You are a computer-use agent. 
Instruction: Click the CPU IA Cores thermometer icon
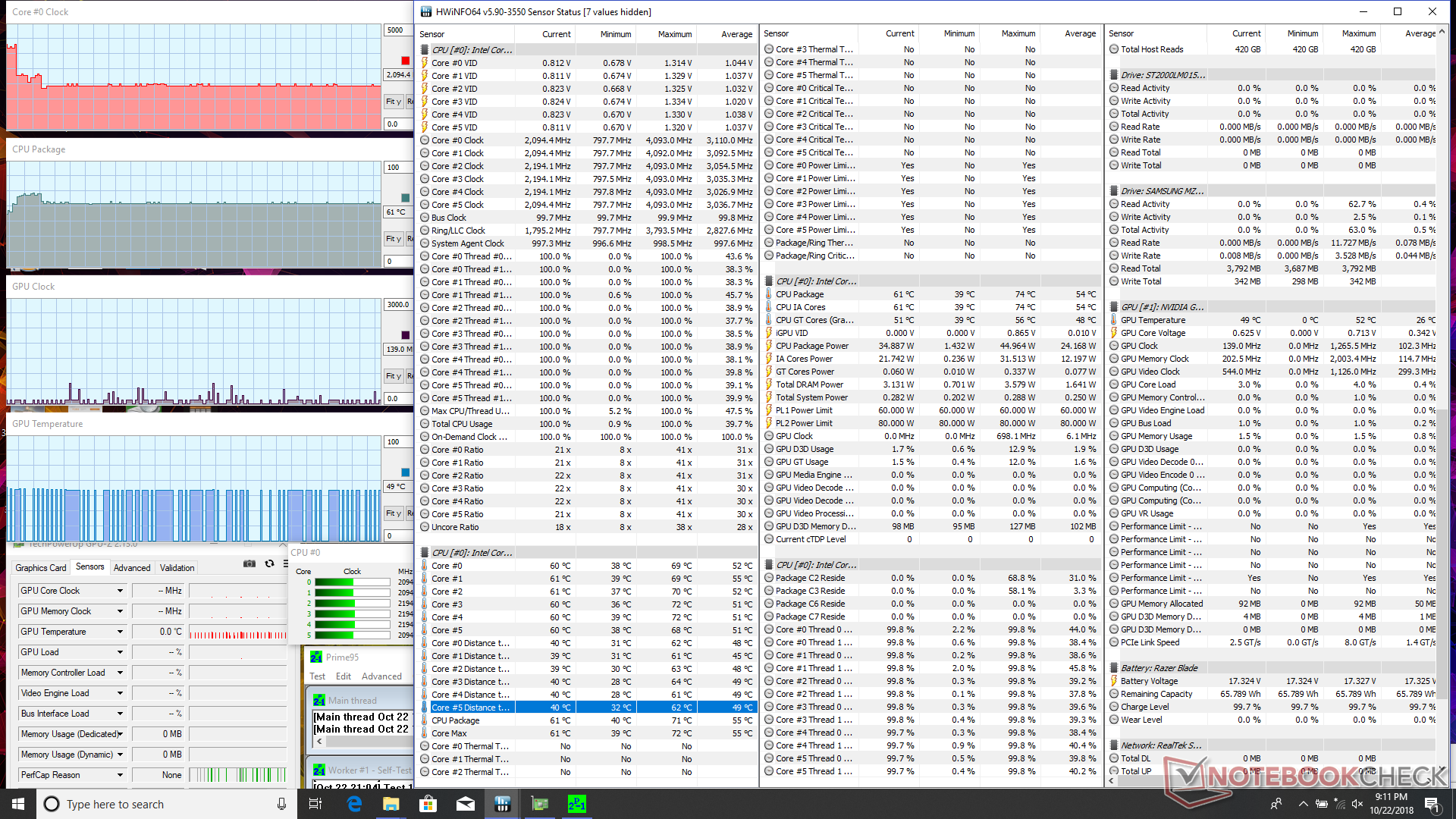[770, 307]
